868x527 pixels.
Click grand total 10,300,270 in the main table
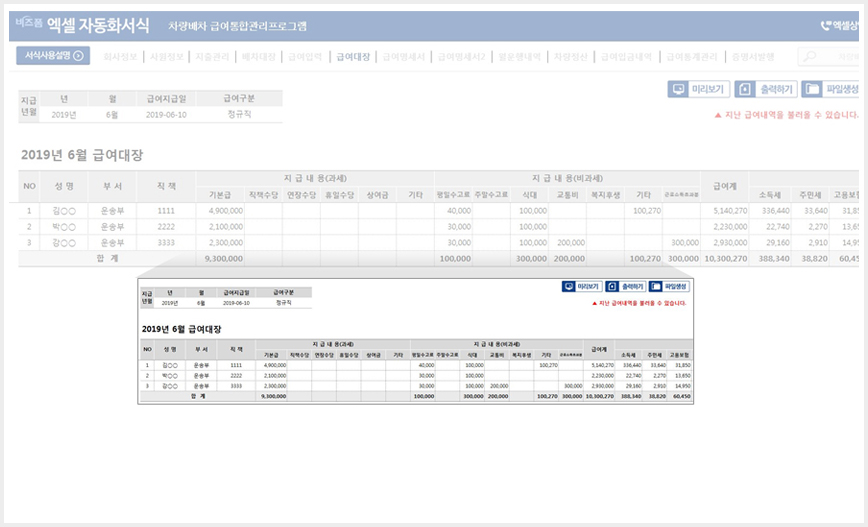[x=726, y=259]
